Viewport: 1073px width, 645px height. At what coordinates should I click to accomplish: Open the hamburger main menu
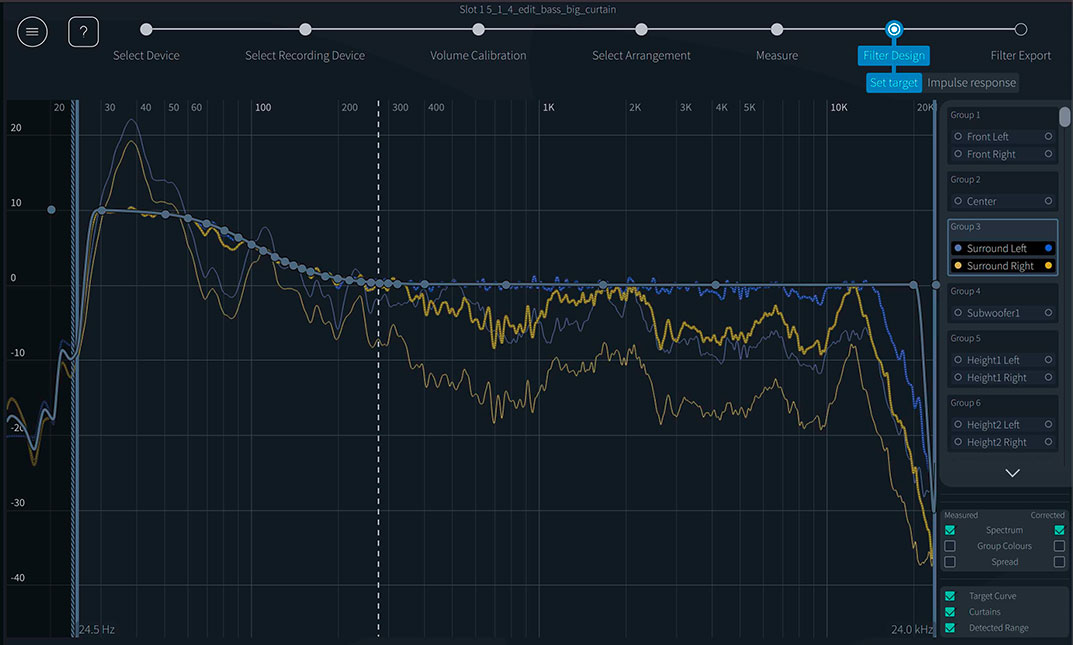[32, 32]
